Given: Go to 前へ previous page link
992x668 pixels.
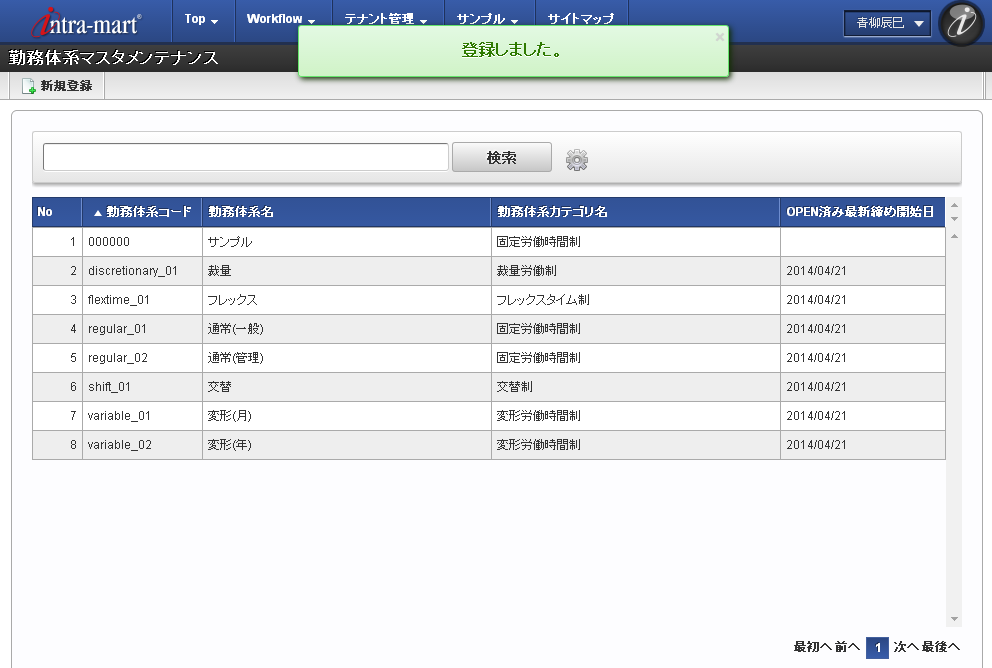Looking at the screenshot, I should click(x=847, y=647).
